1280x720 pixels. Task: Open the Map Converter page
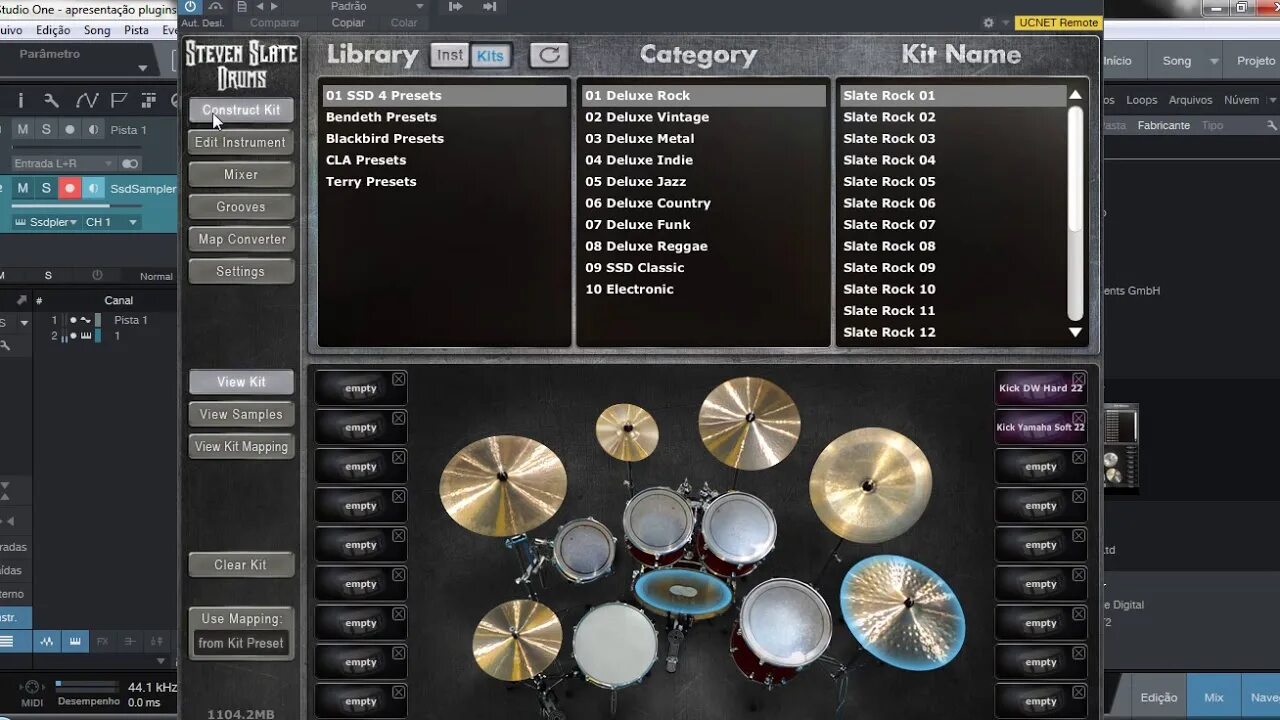coord(241,239)
